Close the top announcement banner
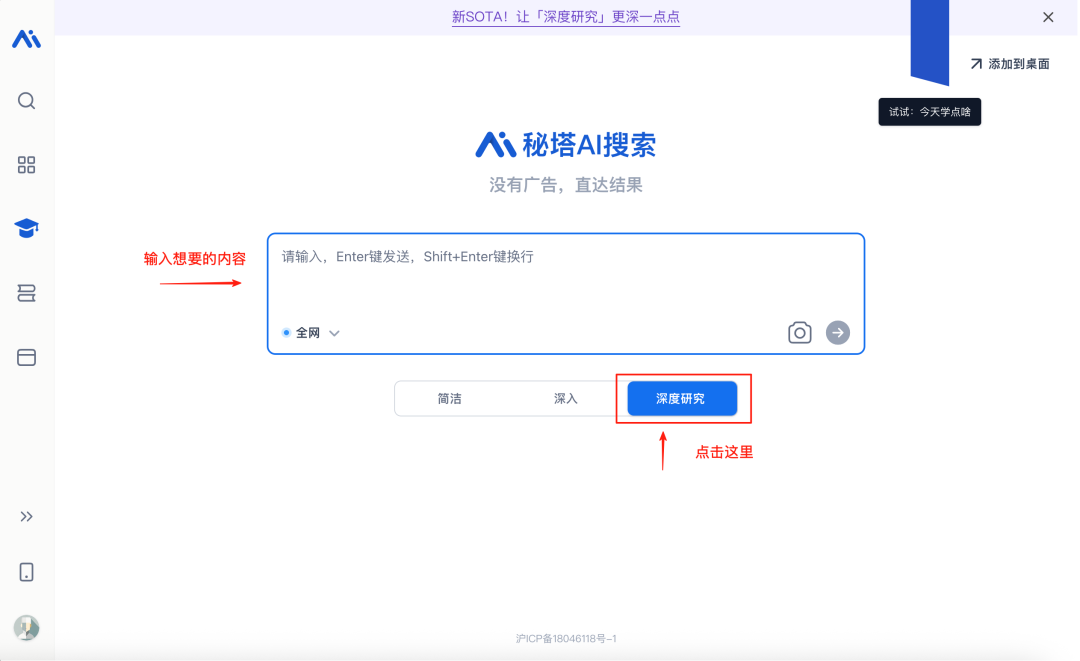 (1048, 17)
